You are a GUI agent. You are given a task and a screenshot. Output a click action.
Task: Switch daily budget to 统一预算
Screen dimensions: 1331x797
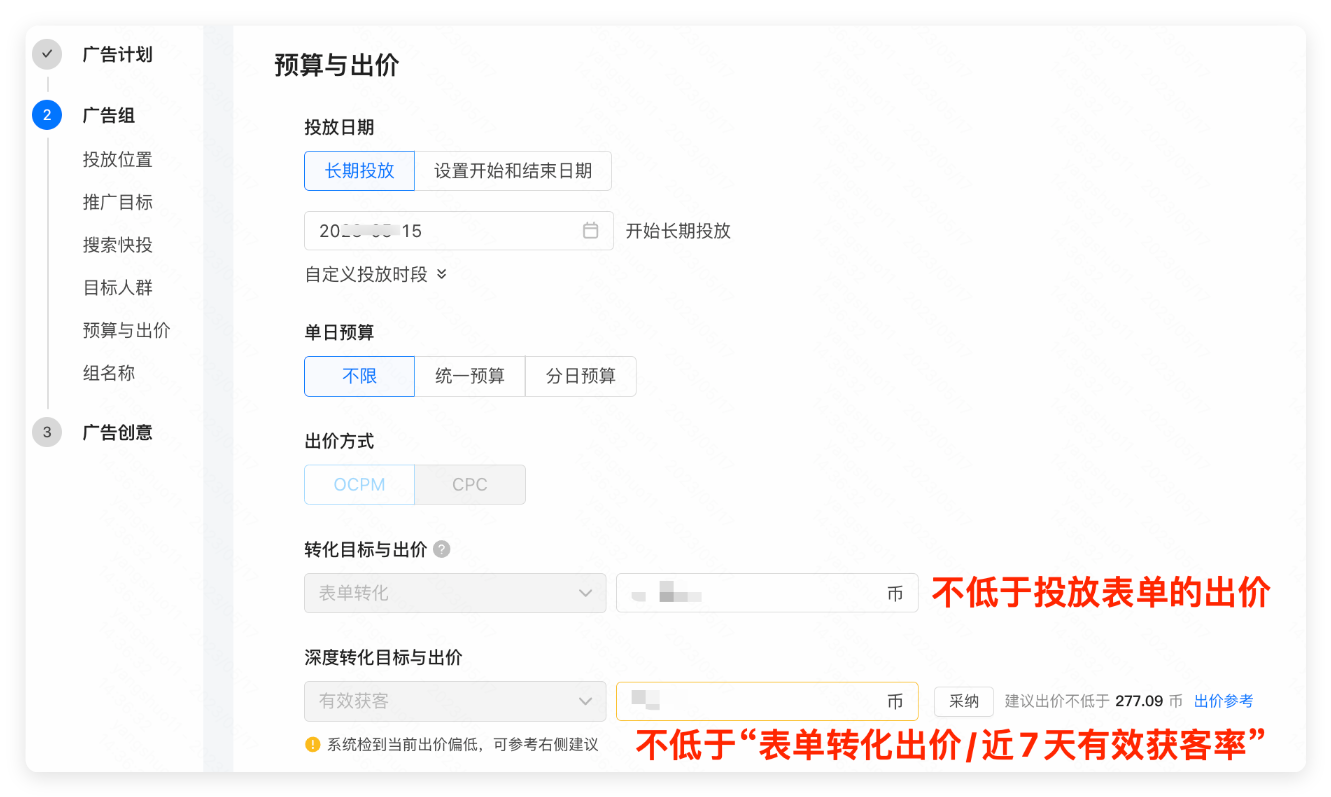coord(470,376)
